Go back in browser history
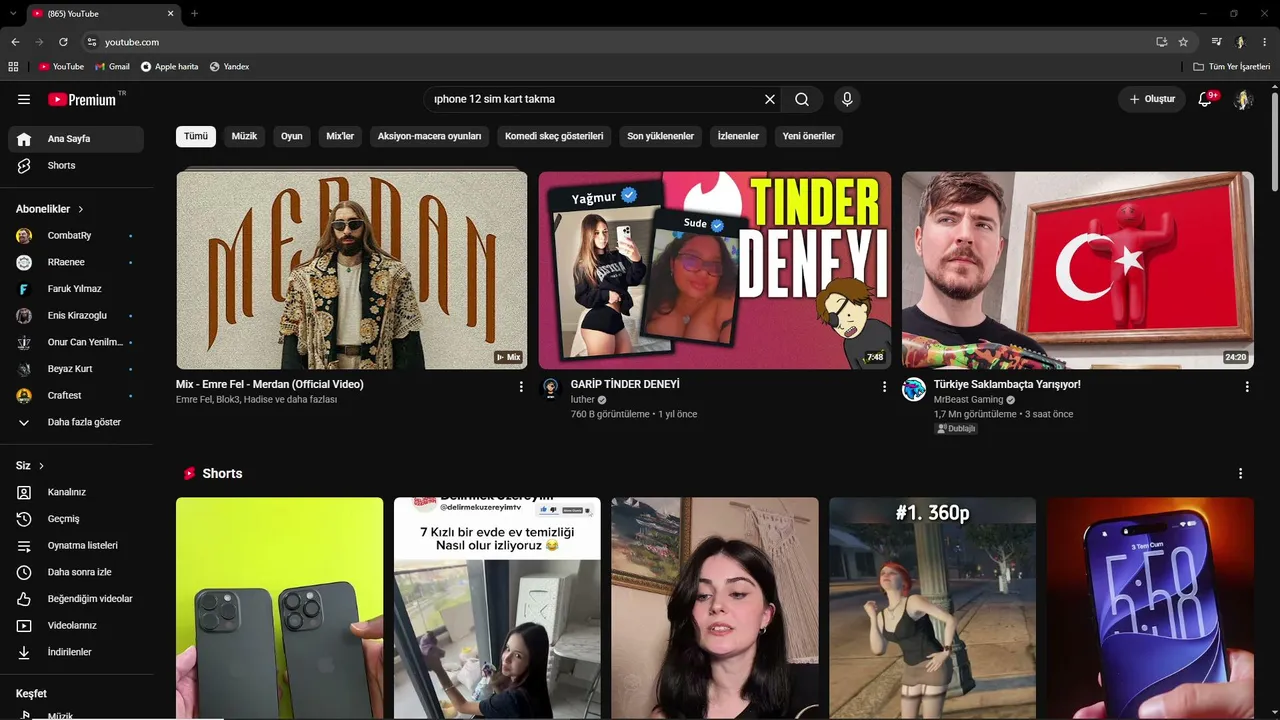Screen dimensions: 1280x720 coord(15,42)
